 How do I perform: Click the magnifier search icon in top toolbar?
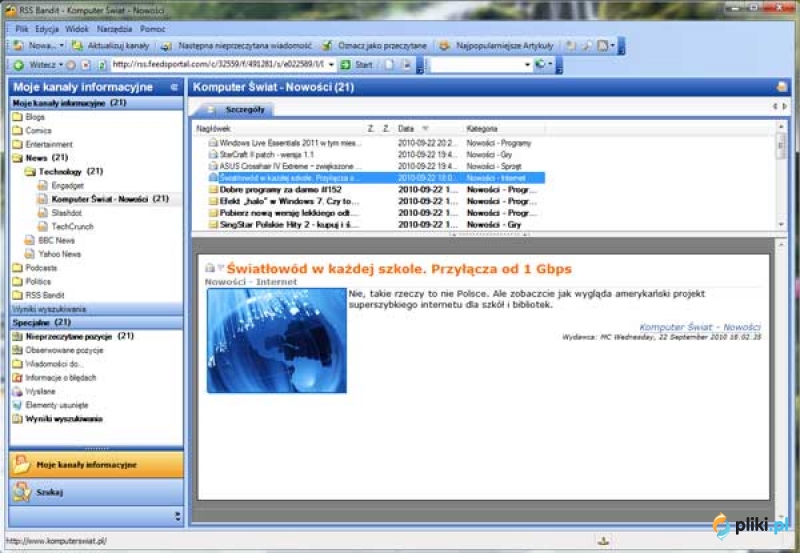click(x=587, y=46)
